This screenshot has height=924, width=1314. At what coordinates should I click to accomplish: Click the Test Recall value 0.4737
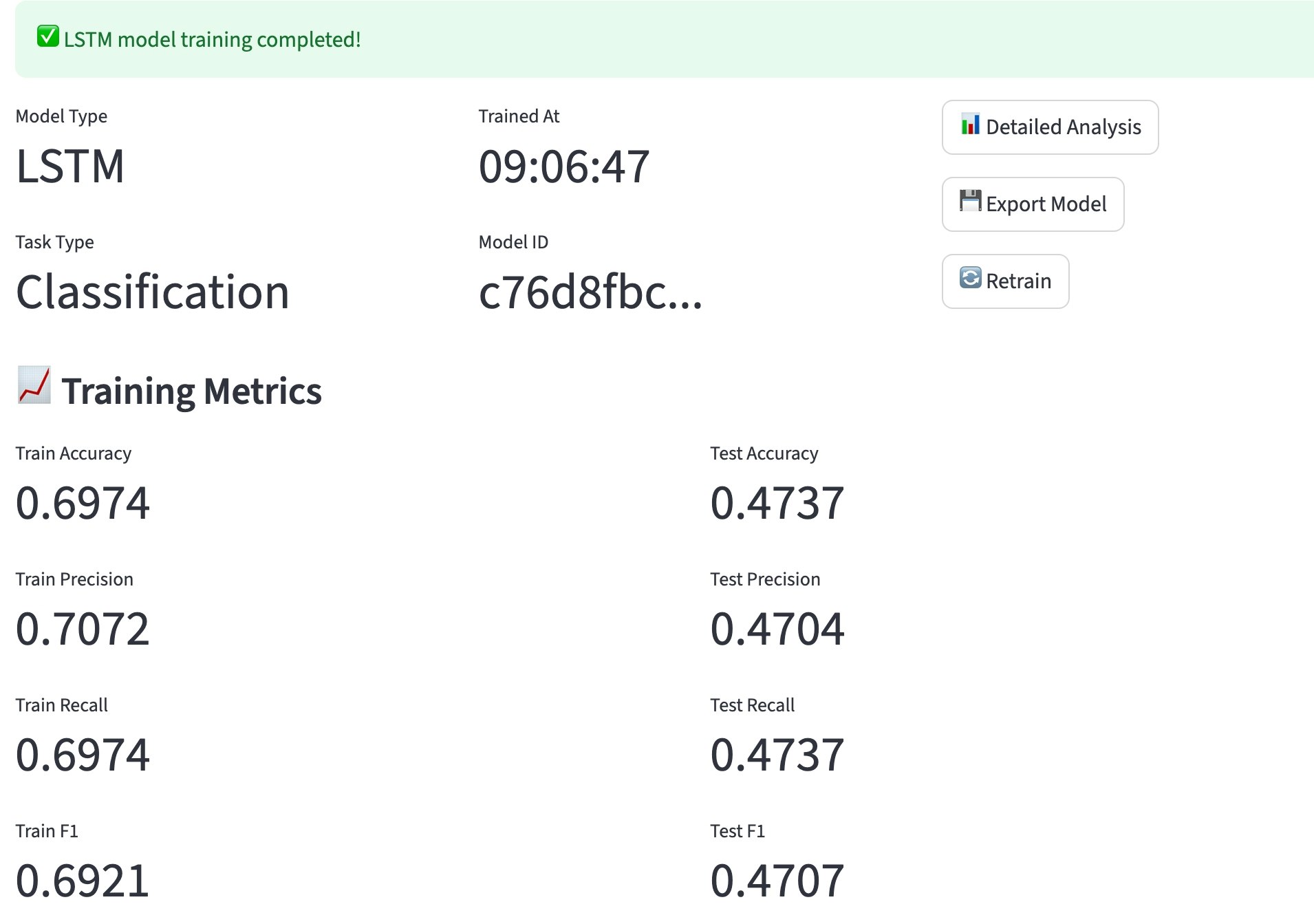(x=778, y=754)
